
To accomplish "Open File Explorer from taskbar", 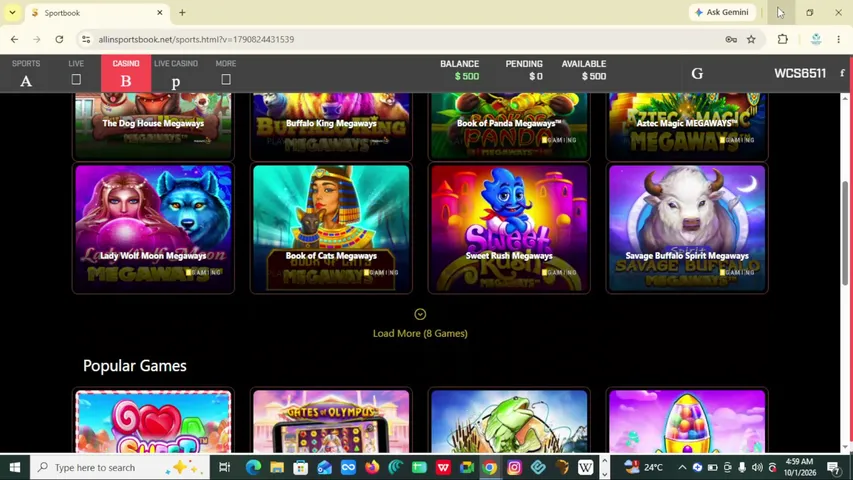I will (x=277, y=467).
